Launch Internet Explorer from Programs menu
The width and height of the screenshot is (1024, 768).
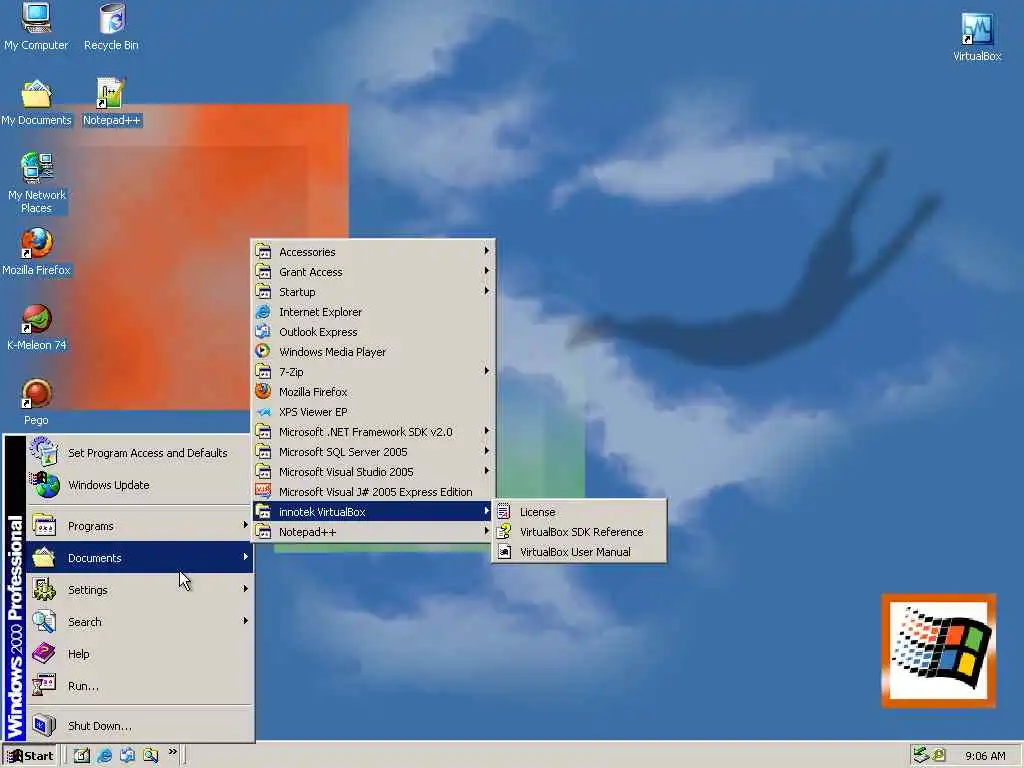[x=373, y=312]
